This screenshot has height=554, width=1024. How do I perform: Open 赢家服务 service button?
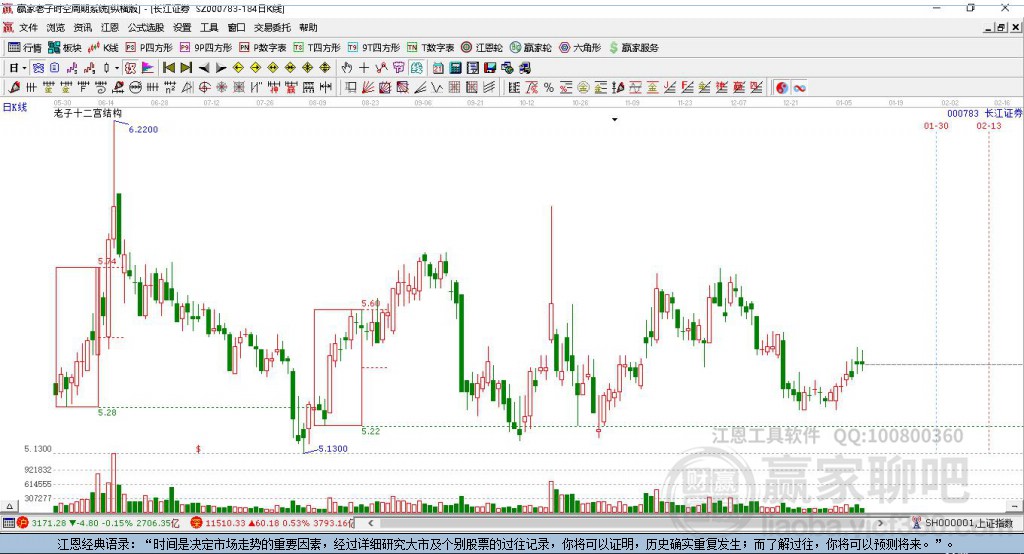[x=633, y=48]
